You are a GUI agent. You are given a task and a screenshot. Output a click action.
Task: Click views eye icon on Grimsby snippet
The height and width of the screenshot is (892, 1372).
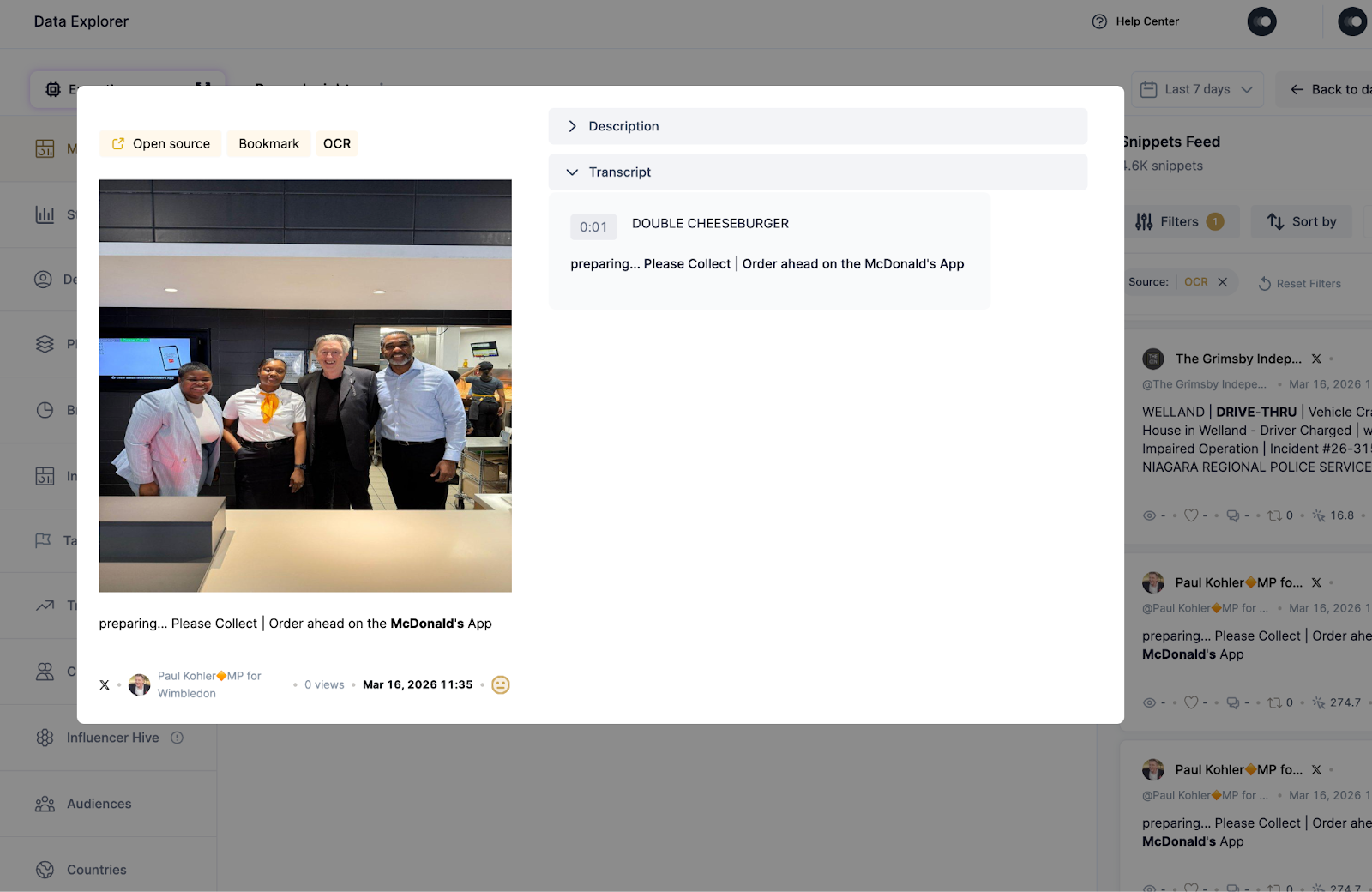coord(1150,515)
